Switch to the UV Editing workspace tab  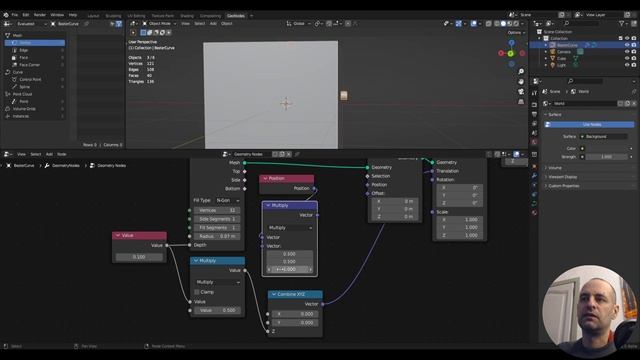[x=136, y=16]
